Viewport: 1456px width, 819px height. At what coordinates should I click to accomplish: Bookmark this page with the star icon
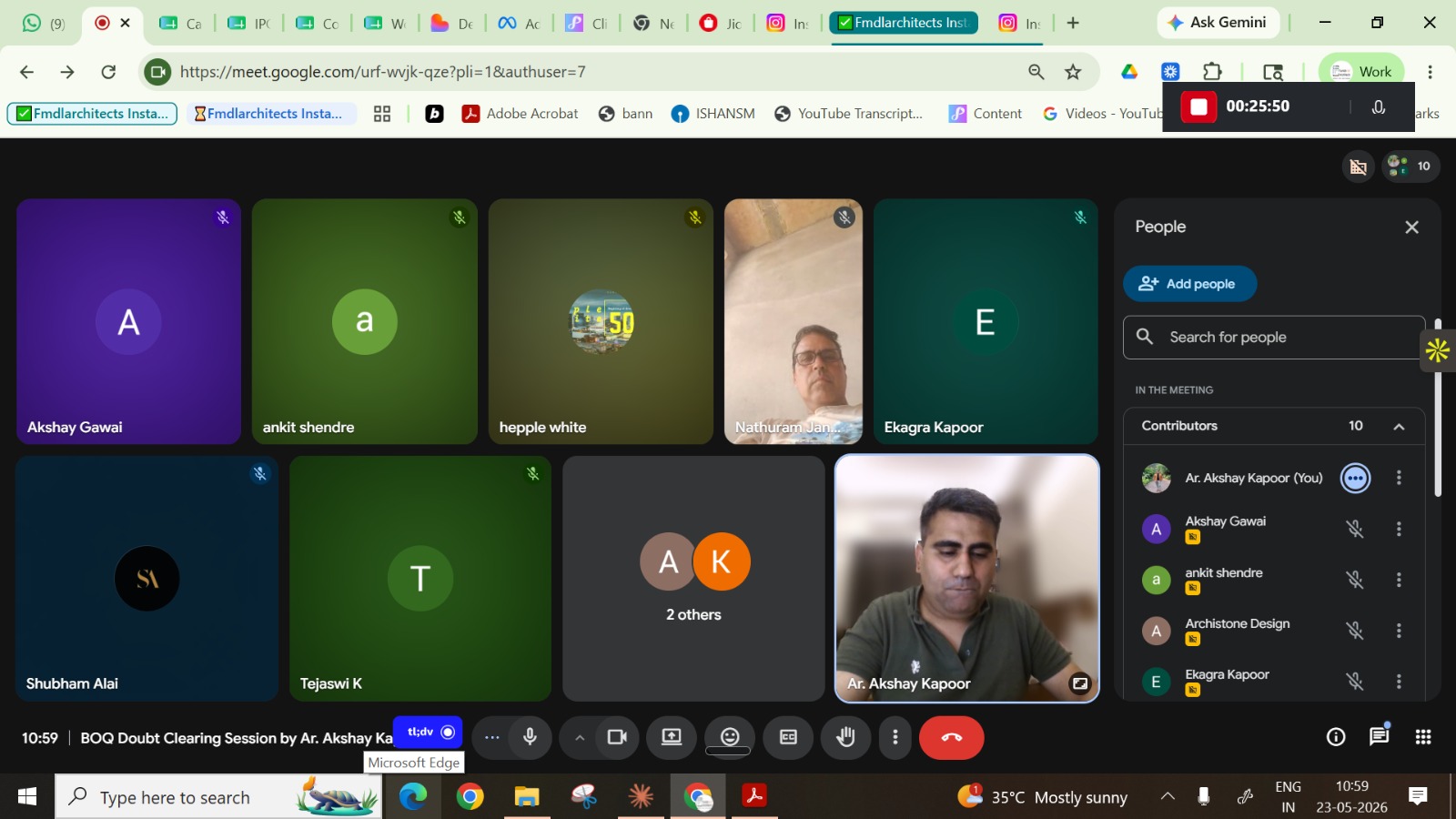click(x=1074, y=72)
